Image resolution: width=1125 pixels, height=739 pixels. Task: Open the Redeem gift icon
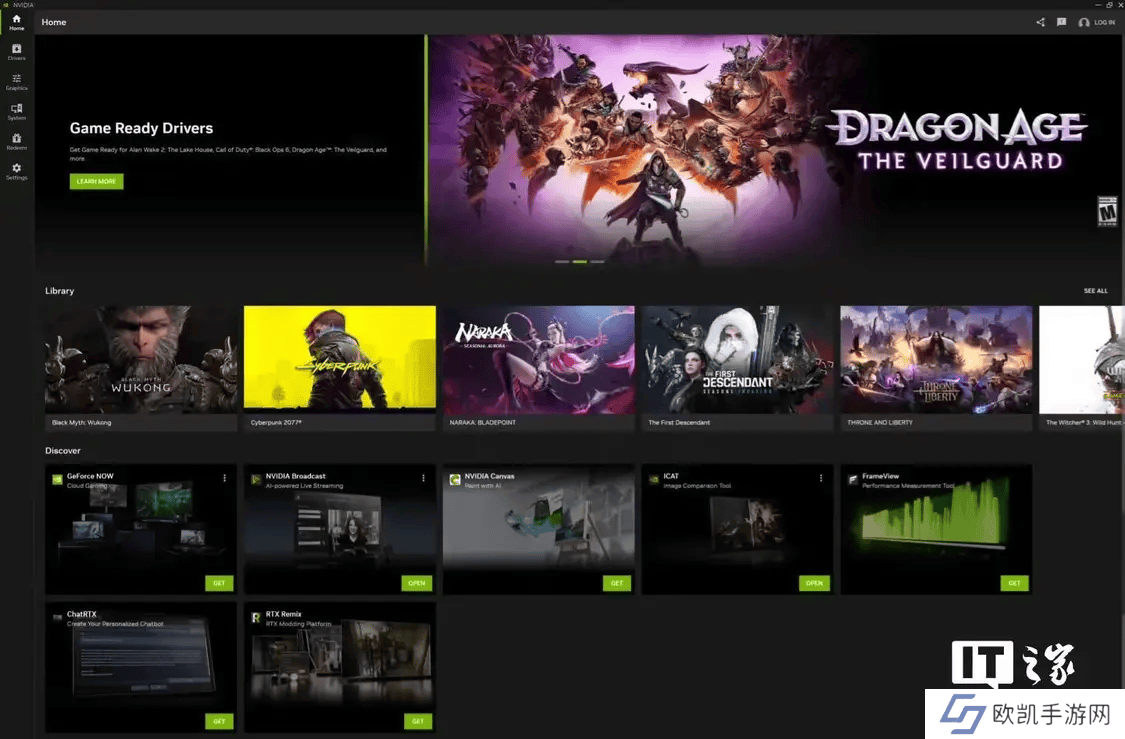(16, 141)
